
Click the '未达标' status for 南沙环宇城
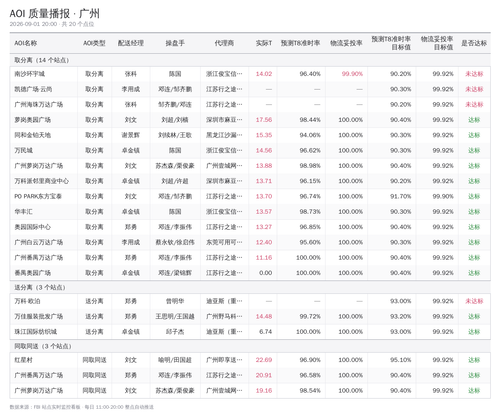tap(474, 74)
